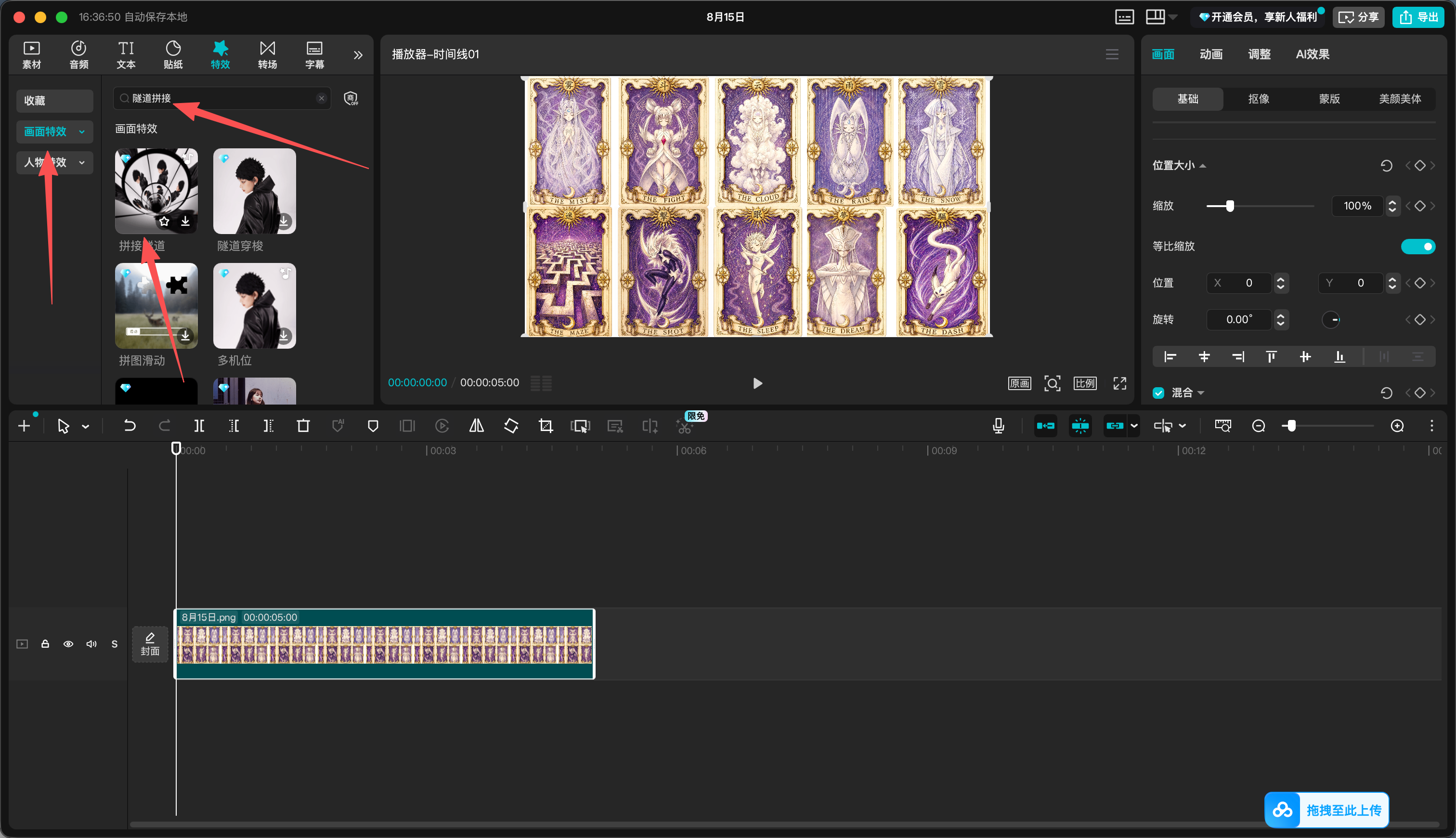Switch to the 动画 animation tab

[x=1211, y=54]
